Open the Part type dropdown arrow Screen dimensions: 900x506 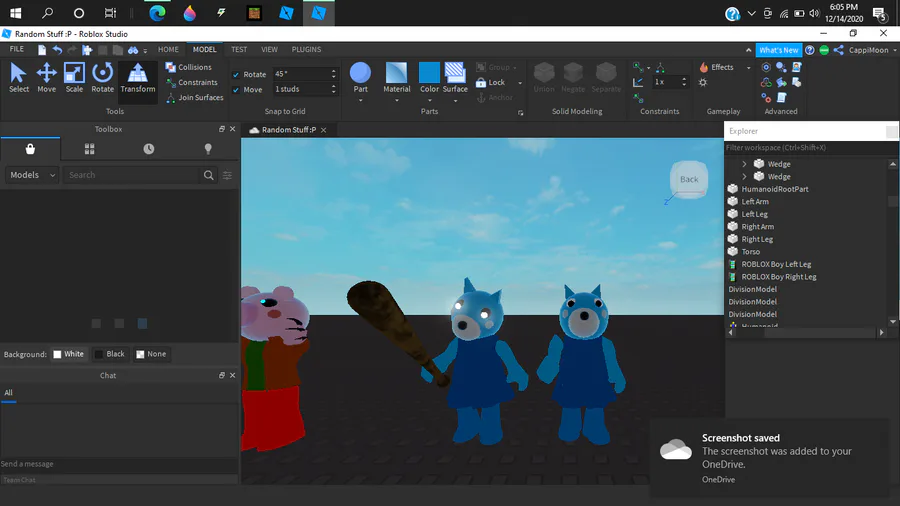tap(360, 101)
